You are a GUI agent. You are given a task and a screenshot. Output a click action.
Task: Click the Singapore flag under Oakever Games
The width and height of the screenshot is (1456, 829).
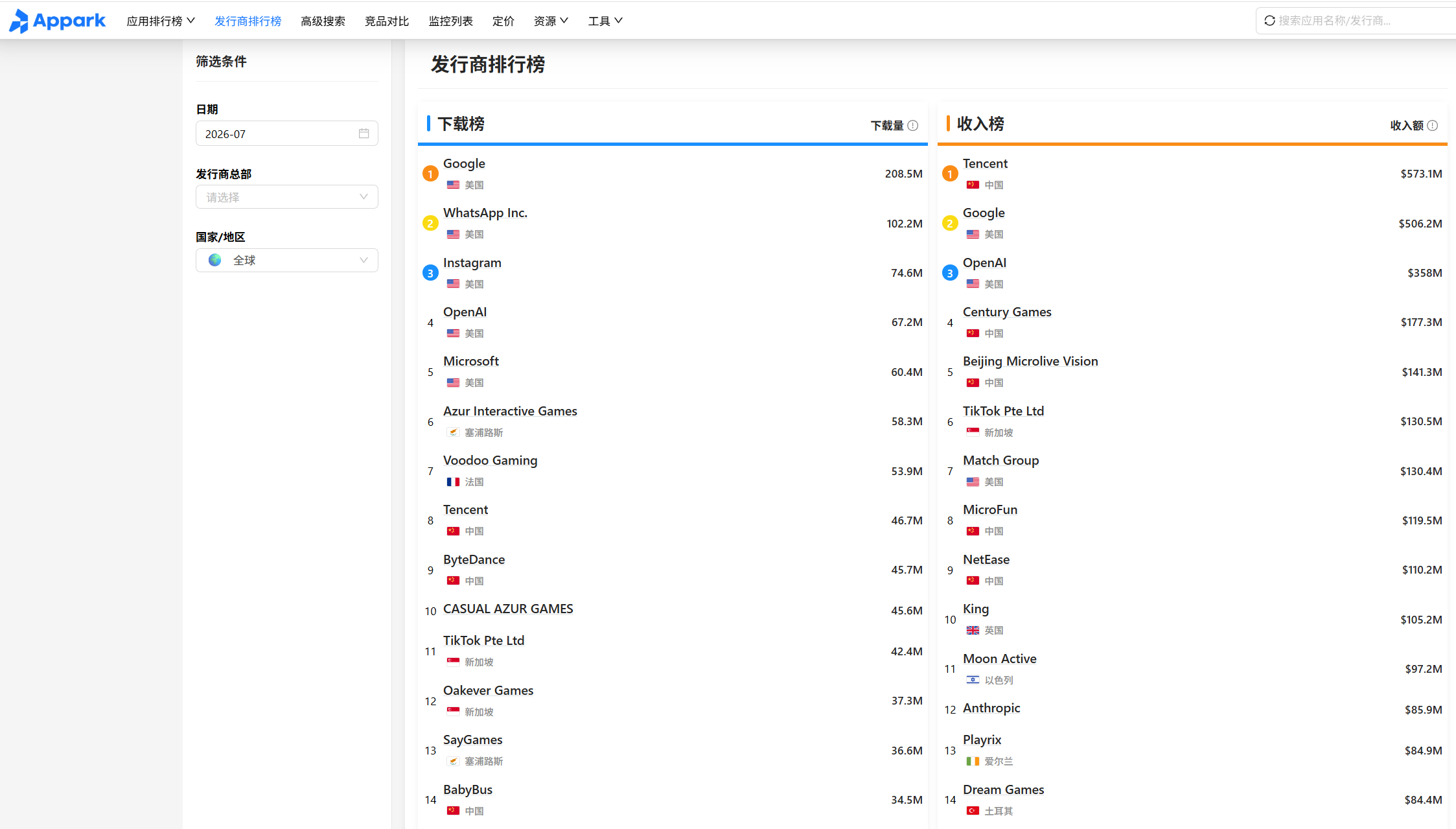(x=453, y=712)
